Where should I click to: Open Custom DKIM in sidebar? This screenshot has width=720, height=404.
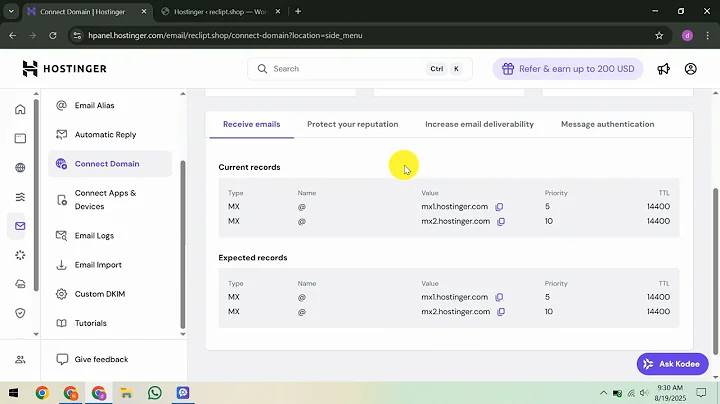[110, 294]
